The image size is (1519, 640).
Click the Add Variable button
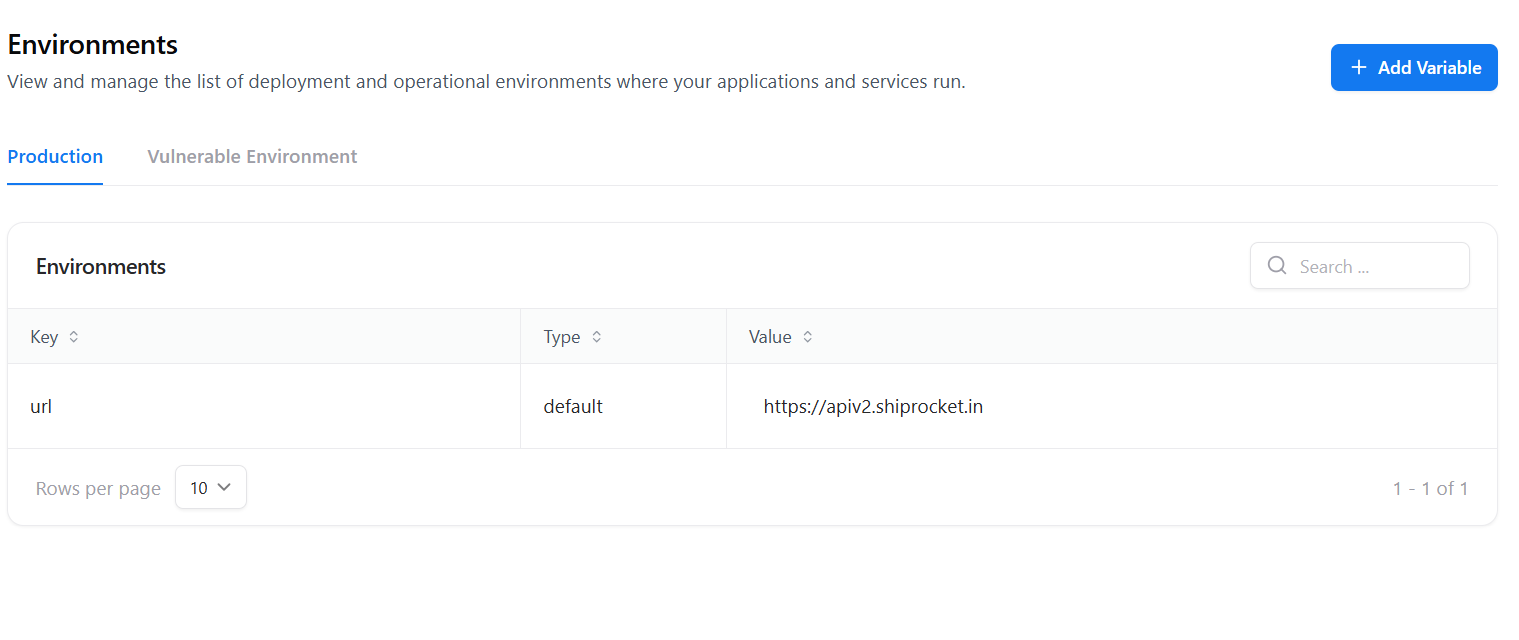pyautogui.click(x=1414, y=67)
